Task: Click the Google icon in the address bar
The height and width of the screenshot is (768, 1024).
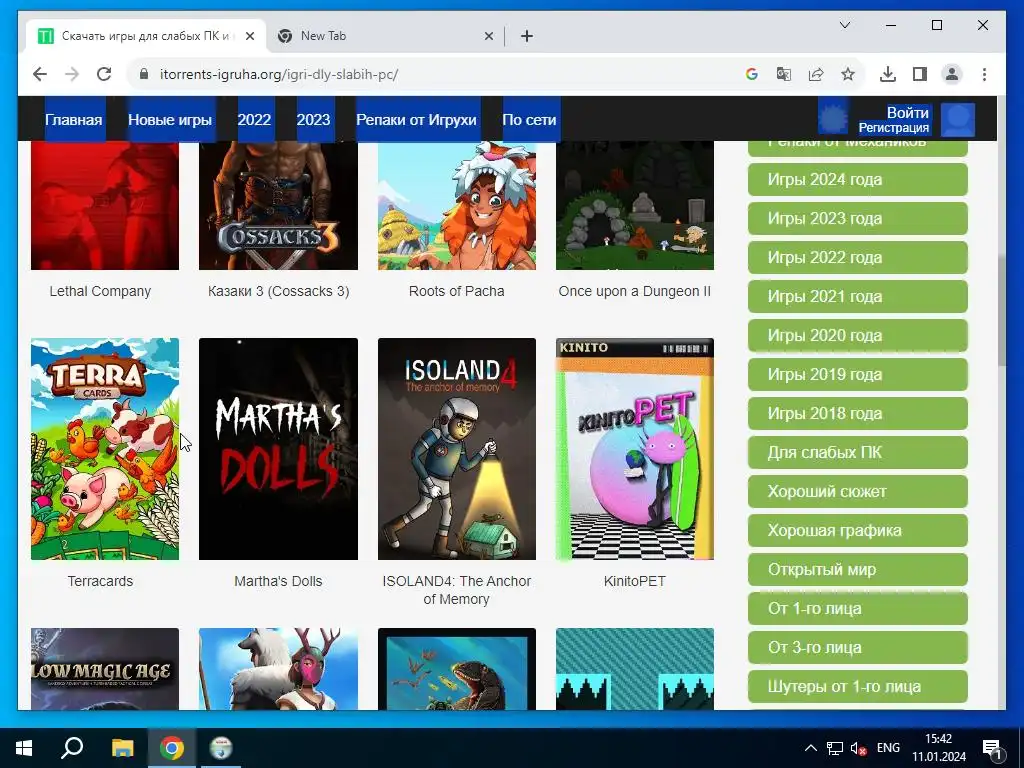Action: pyautogui.click(x=752, y=74)
